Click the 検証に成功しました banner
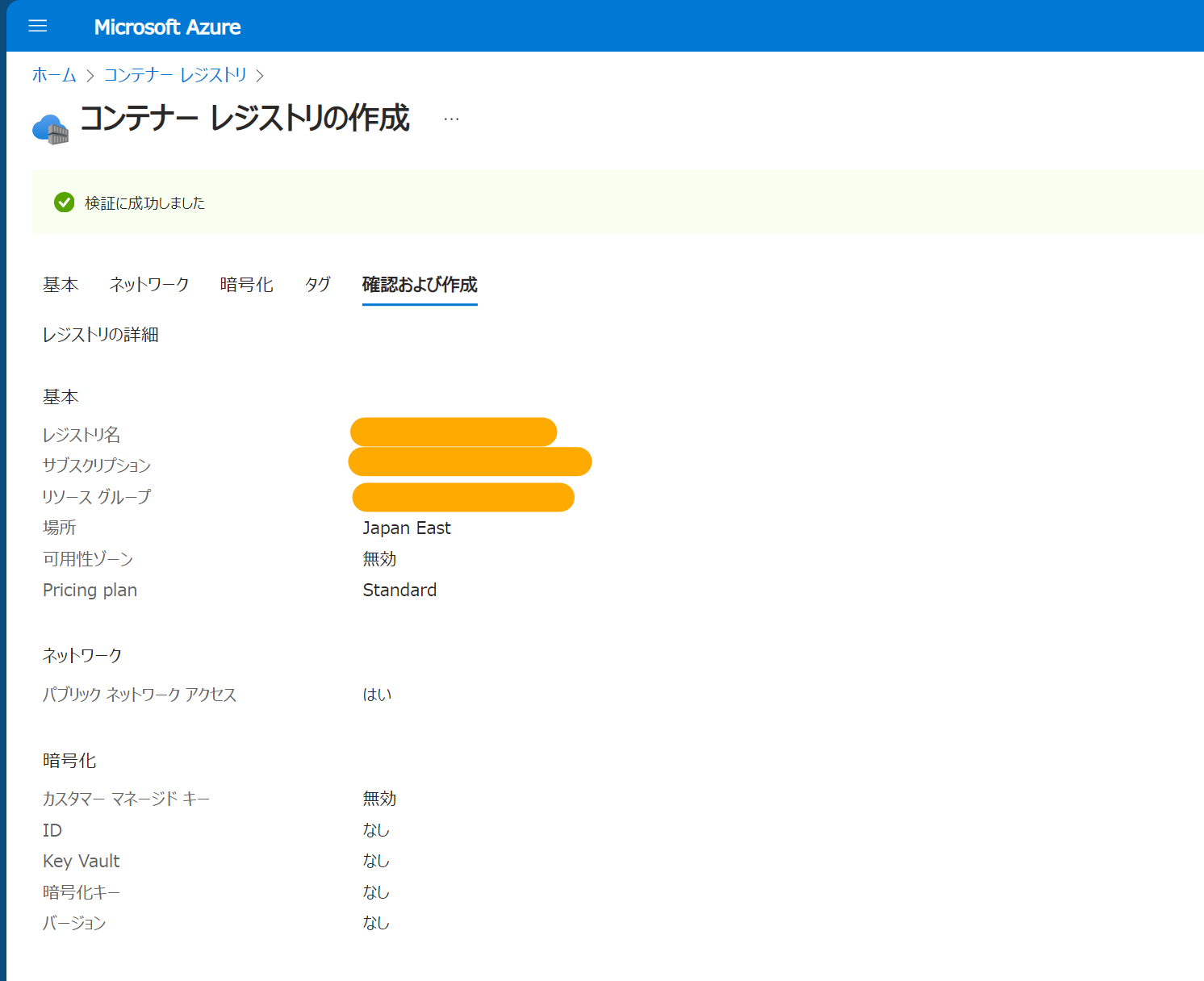The height and width of the screenshot is (981, 1204). pyautogui.click(x=142, y=202)
